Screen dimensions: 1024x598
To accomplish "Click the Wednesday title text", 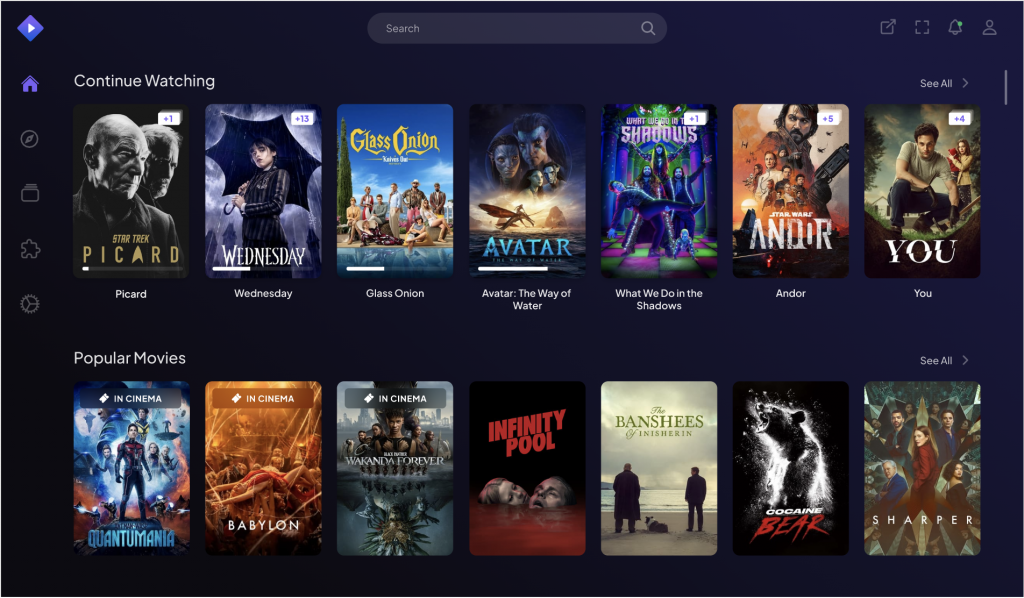I will (x=263, y=293).
